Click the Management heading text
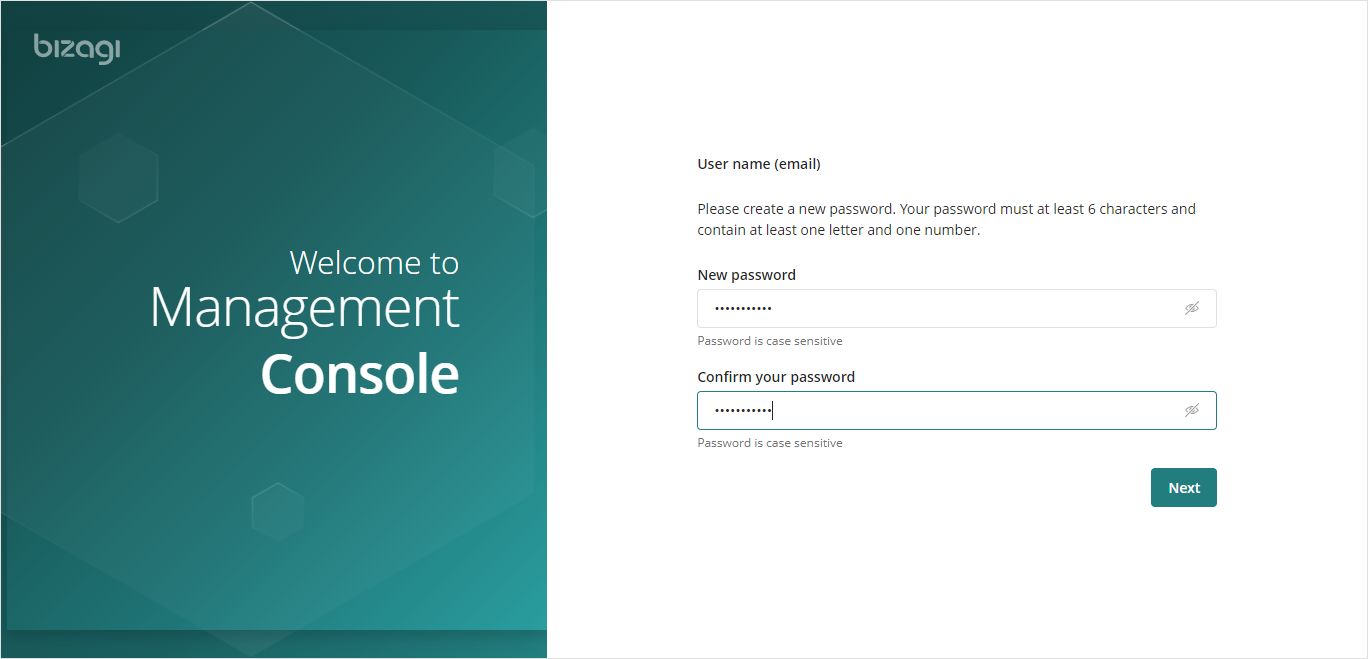This screenshot has height=659, width=1368. point(304,308)
